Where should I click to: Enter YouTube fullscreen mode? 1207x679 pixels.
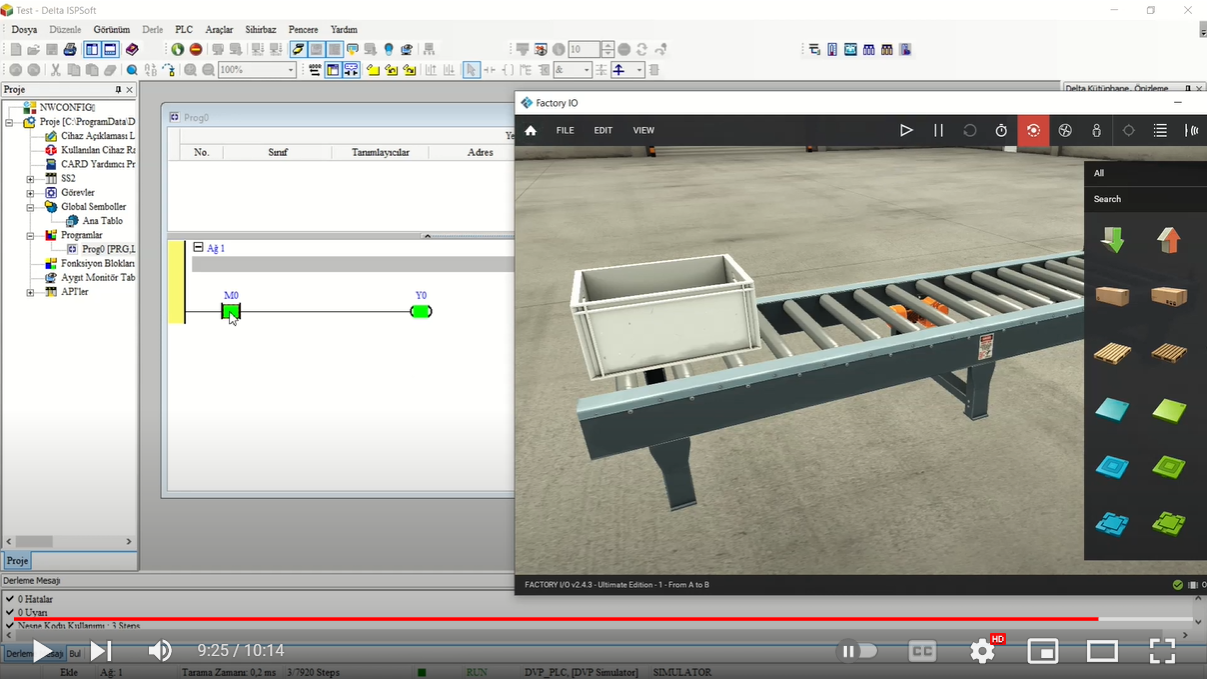point(1162,651)
